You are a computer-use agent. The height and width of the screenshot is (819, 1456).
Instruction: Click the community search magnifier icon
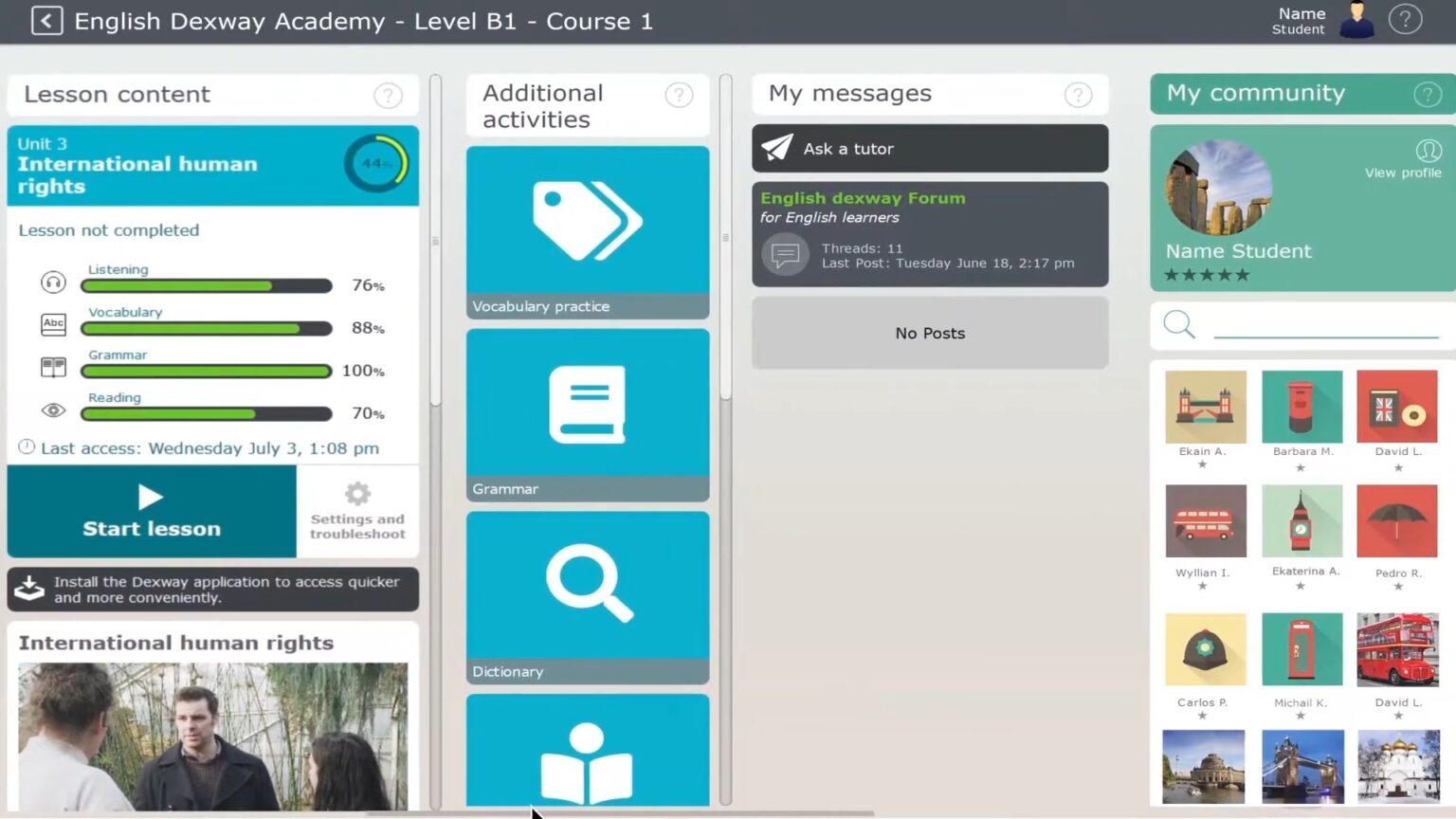point(1178,324)
